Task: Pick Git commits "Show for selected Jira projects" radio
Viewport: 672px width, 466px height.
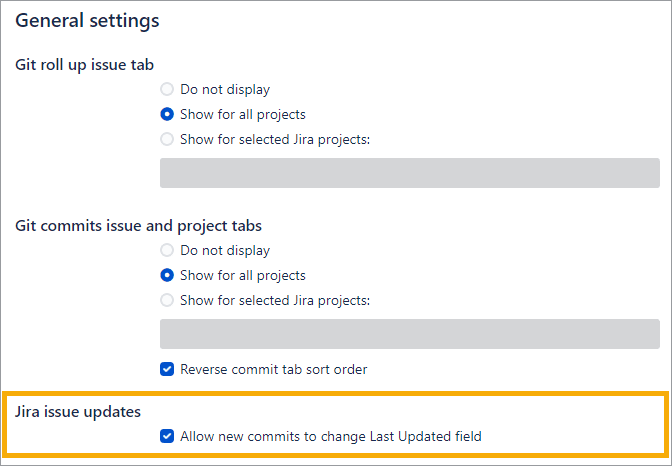Action: [167, 301]
